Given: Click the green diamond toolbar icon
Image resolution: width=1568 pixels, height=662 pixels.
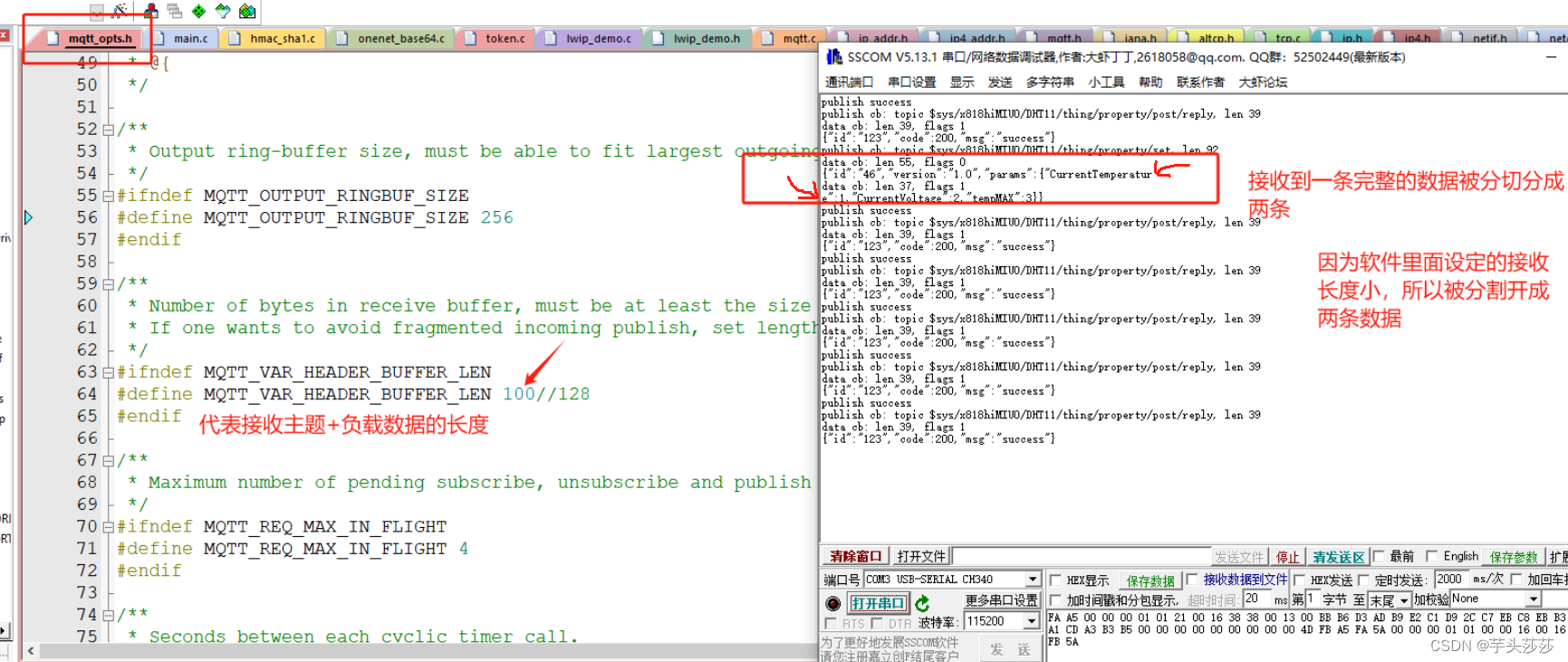Looking at the screenshot, I should tap(198, 11).
